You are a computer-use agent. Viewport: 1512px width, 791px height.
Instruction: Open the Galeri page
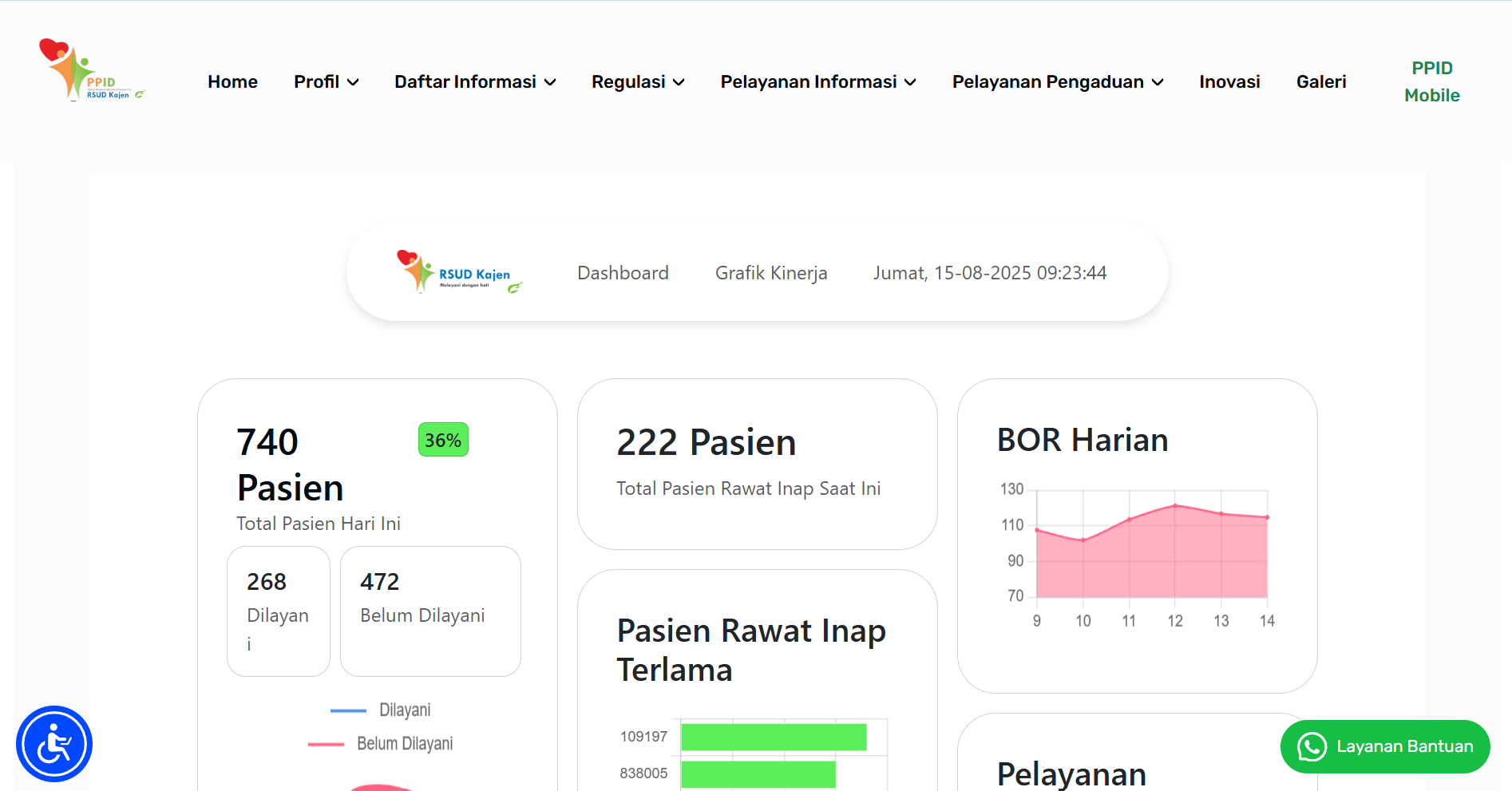click(x=1321, y=81)
